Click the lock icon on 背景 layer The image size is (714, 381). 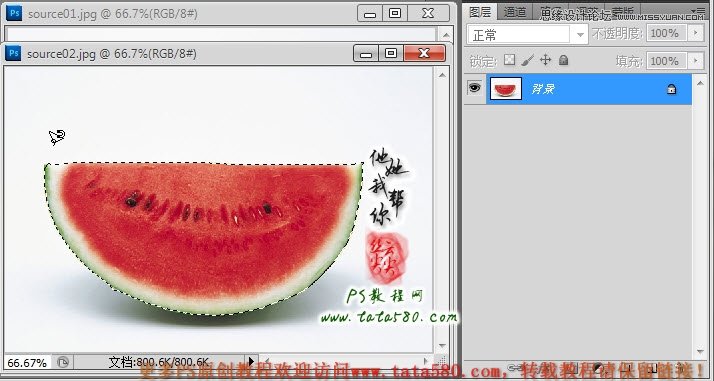coord(671,89)
